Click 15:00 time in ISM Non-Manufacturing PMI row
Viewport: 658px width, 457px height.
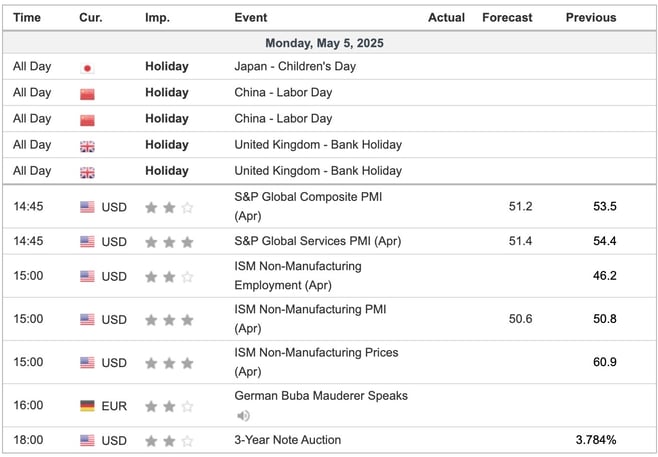click(x=28, y=319)
